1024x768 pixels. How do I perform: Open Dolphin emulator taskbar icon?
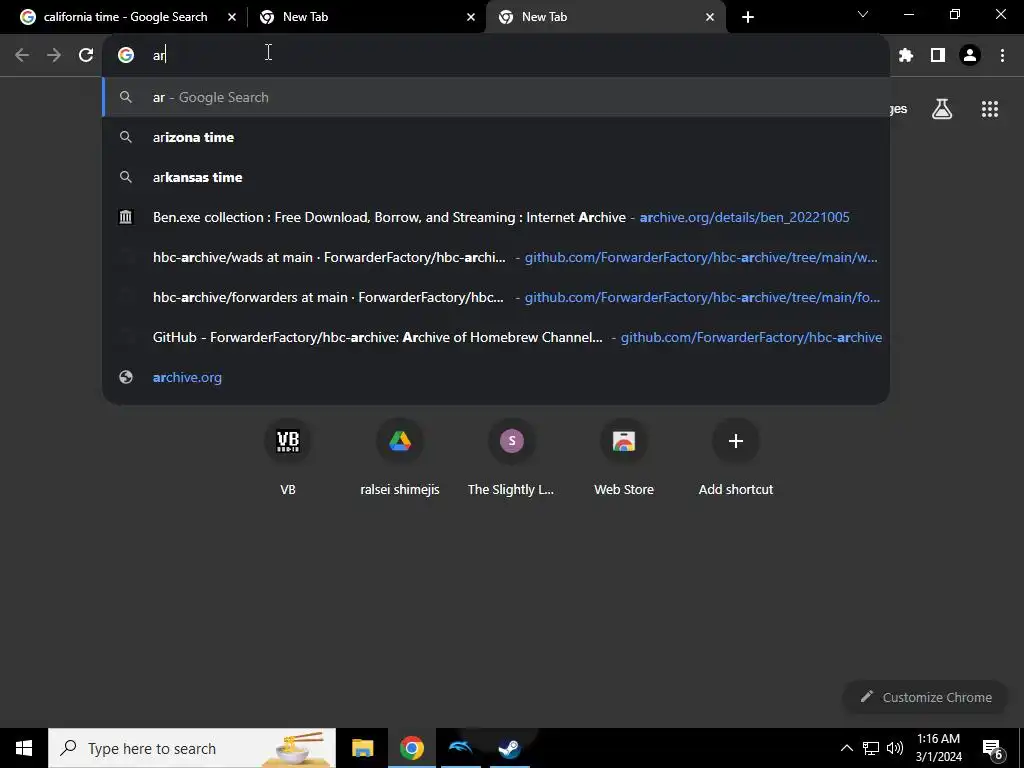click(460, 748)
